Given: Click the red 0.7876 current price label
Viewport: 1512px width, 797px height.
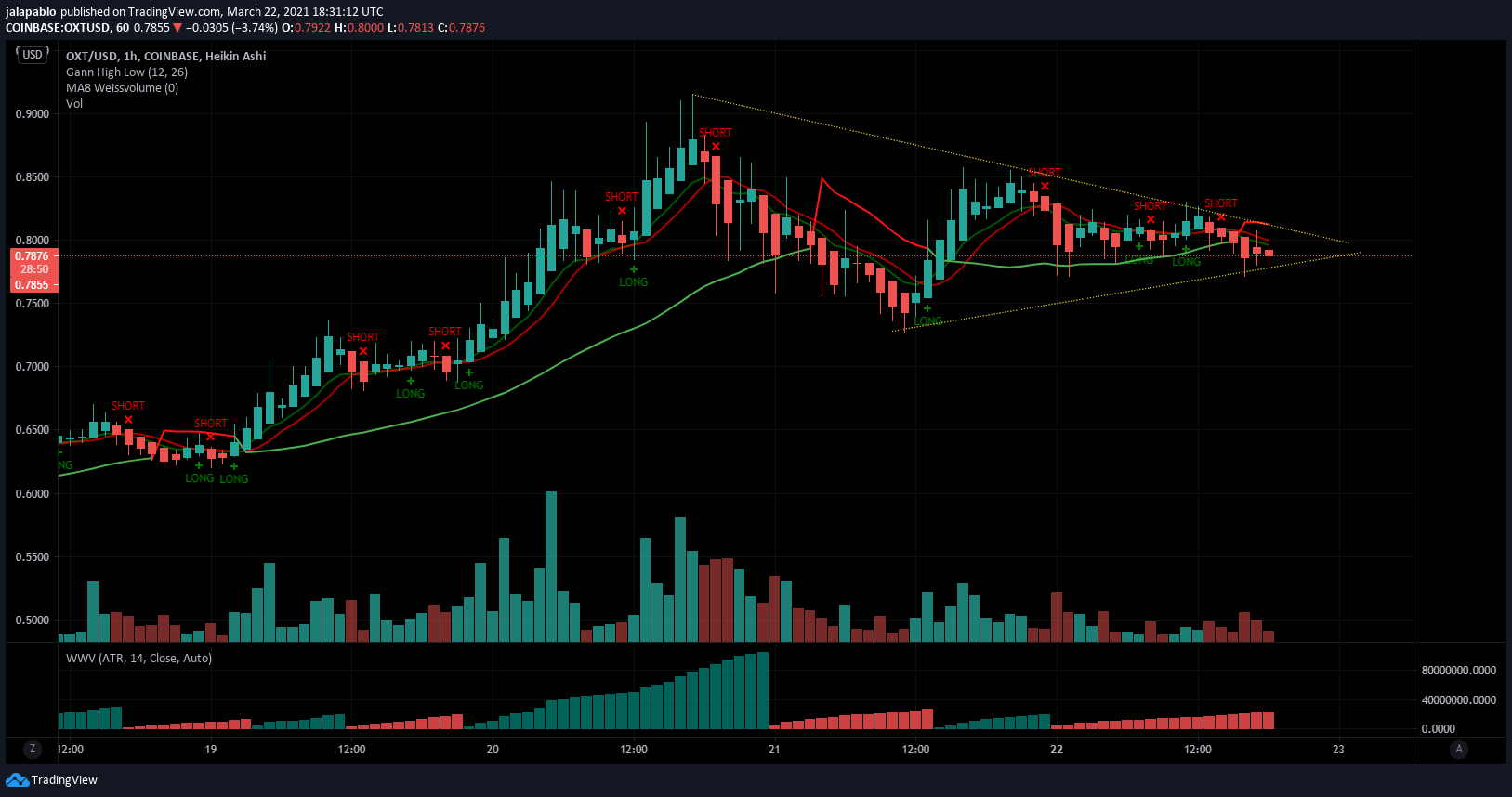Looking at the screenshot, I should [34, 255].
